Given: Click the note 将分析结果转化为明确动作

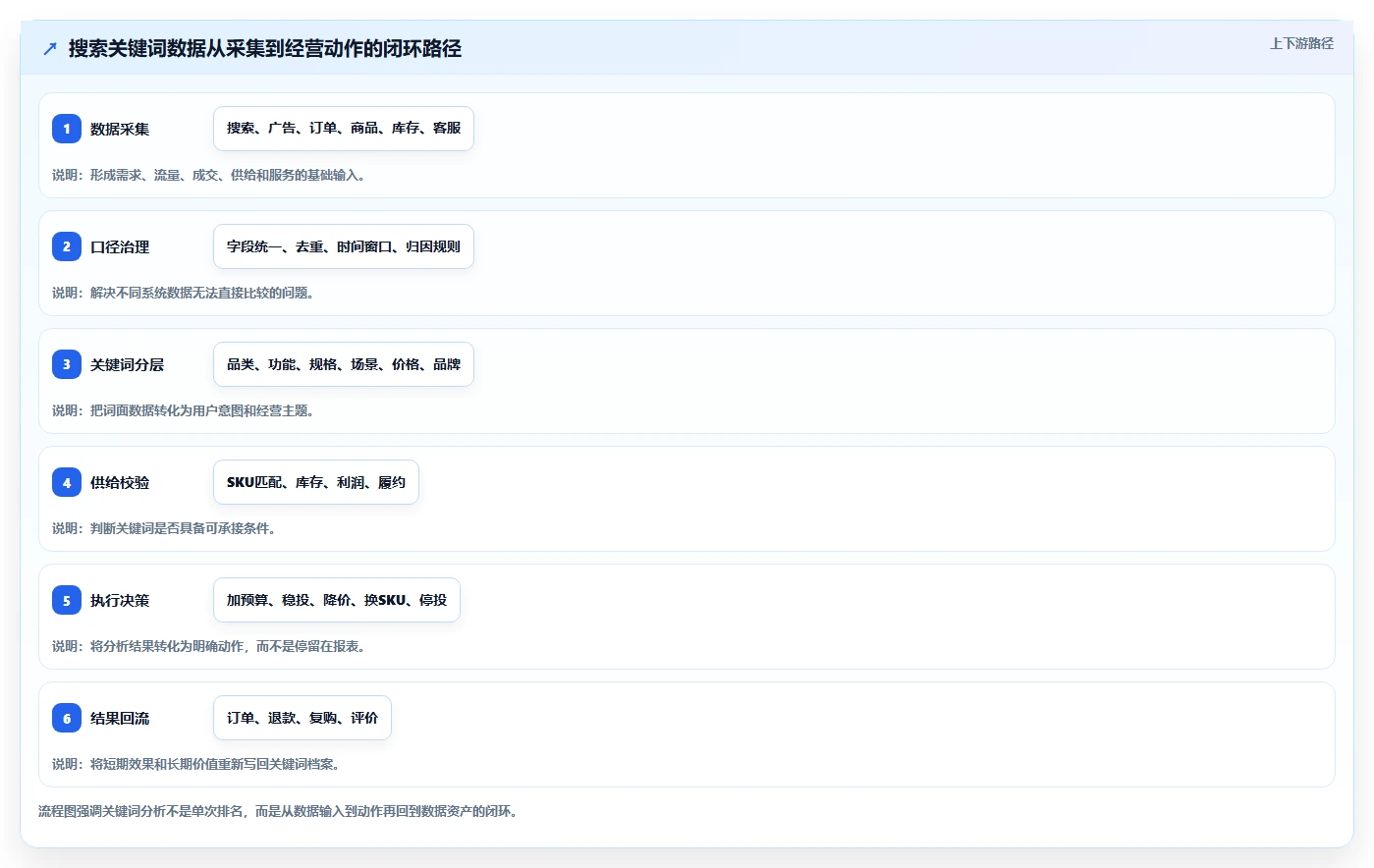Looking at the screenshot, I should [x=209, y=646].
